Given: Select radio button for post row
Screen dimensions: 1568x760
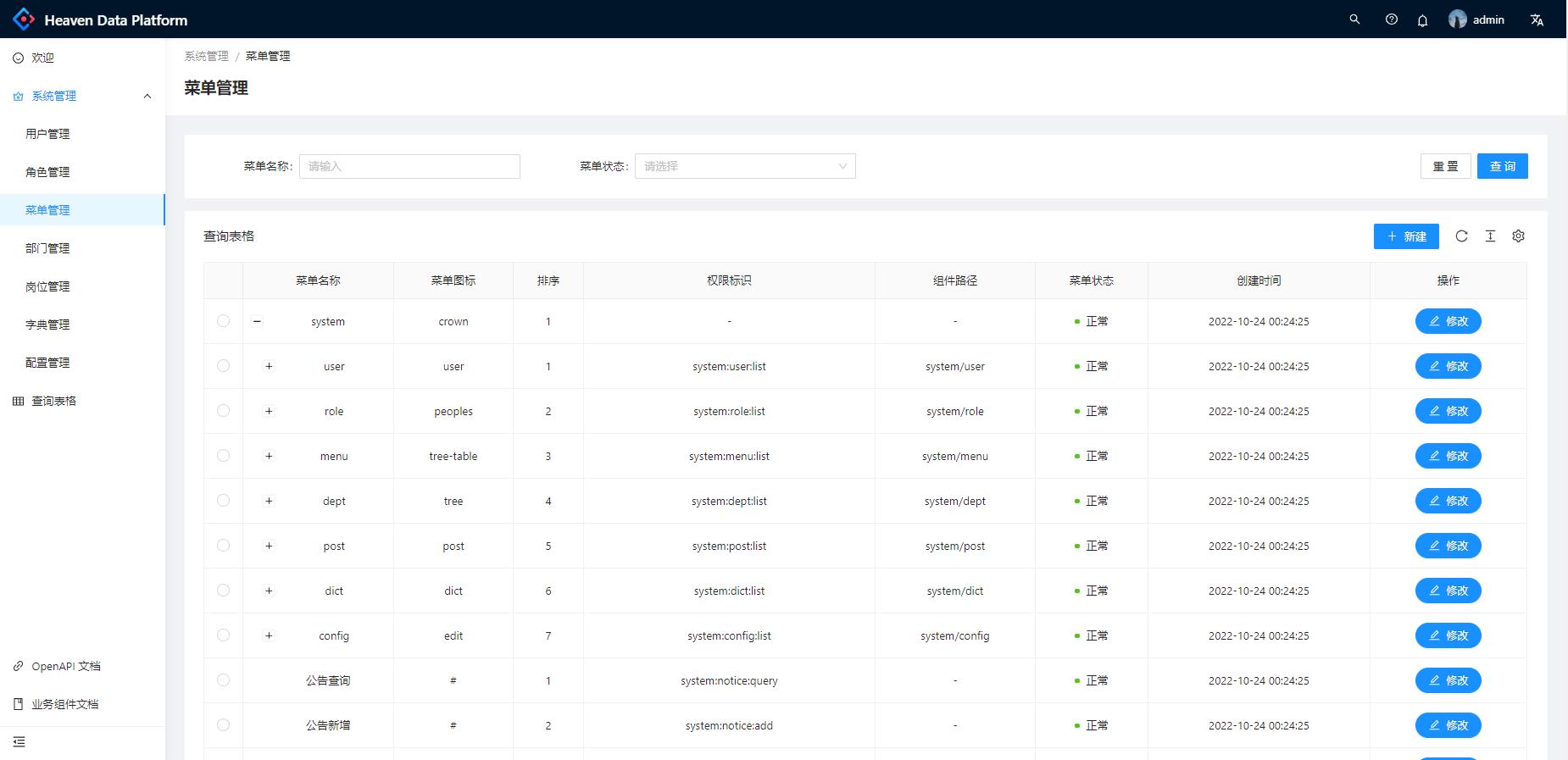Looking at the screenshot, I should [223, 546].
